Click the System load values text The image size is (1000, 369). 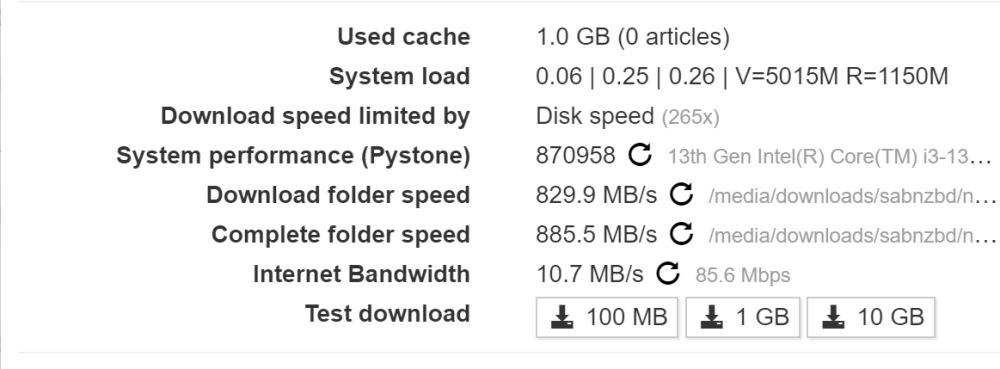[742, 76]
